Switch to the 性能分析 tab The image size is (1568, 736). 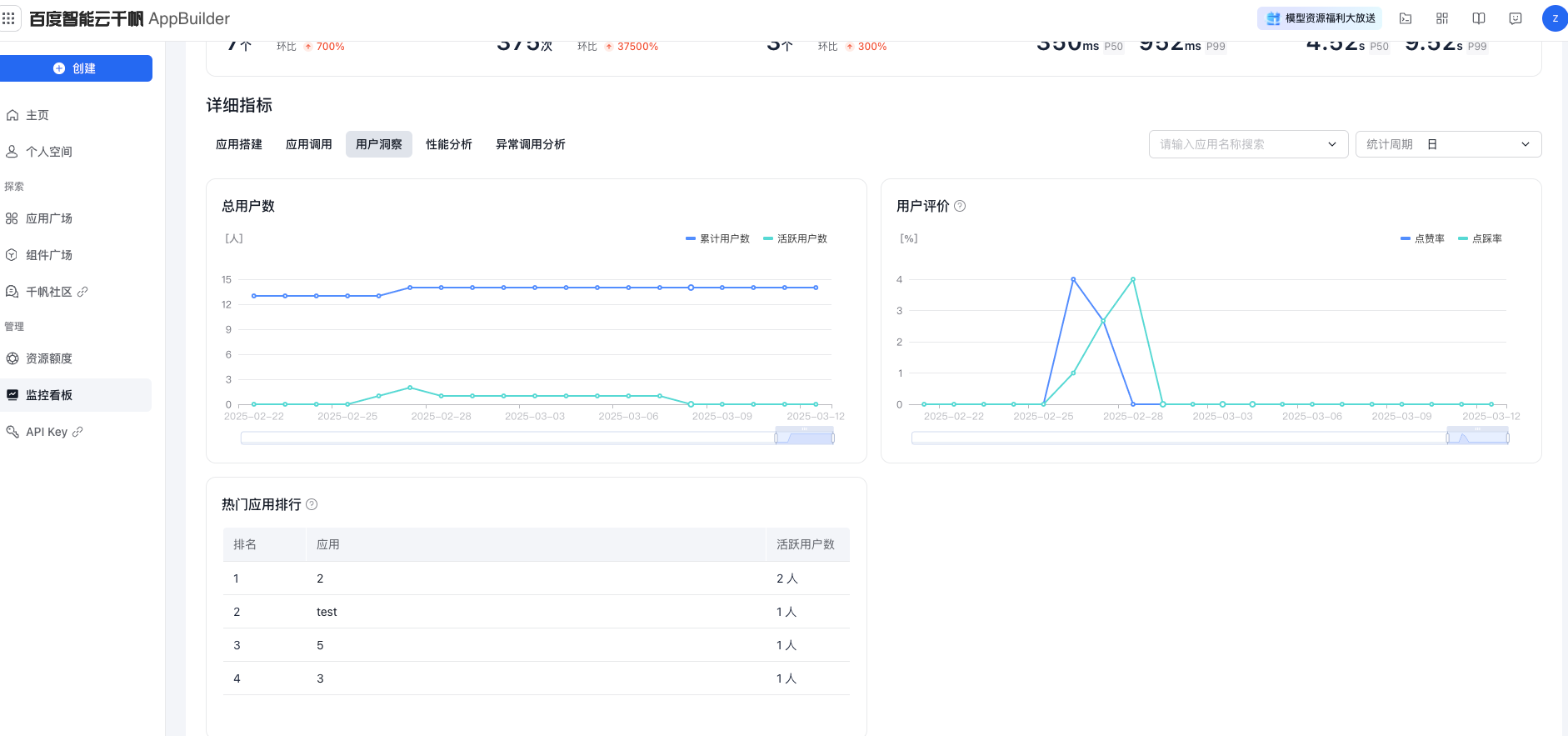449,144
